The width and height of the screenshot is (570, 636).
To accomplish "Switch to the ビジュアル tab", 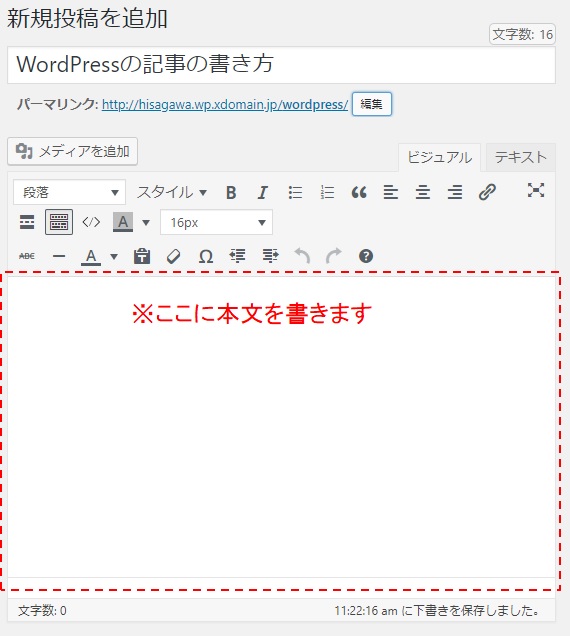I will point(439,157).
